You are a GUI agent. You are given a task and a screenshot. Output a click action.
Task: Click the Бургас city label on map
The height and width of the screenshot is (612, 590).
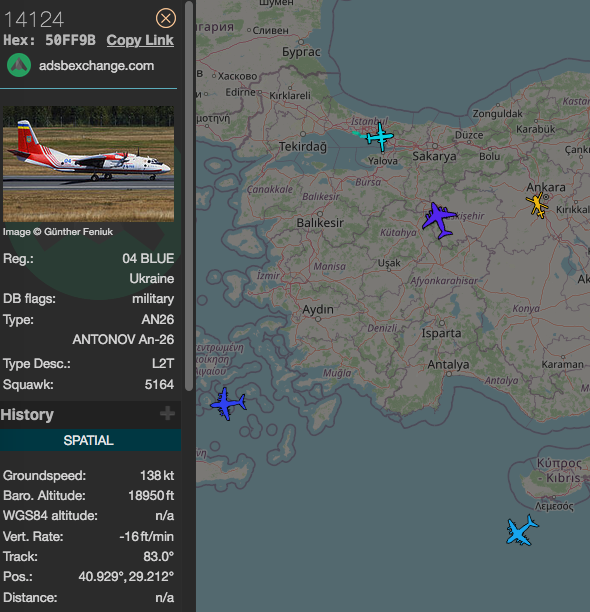pos(301,52)
